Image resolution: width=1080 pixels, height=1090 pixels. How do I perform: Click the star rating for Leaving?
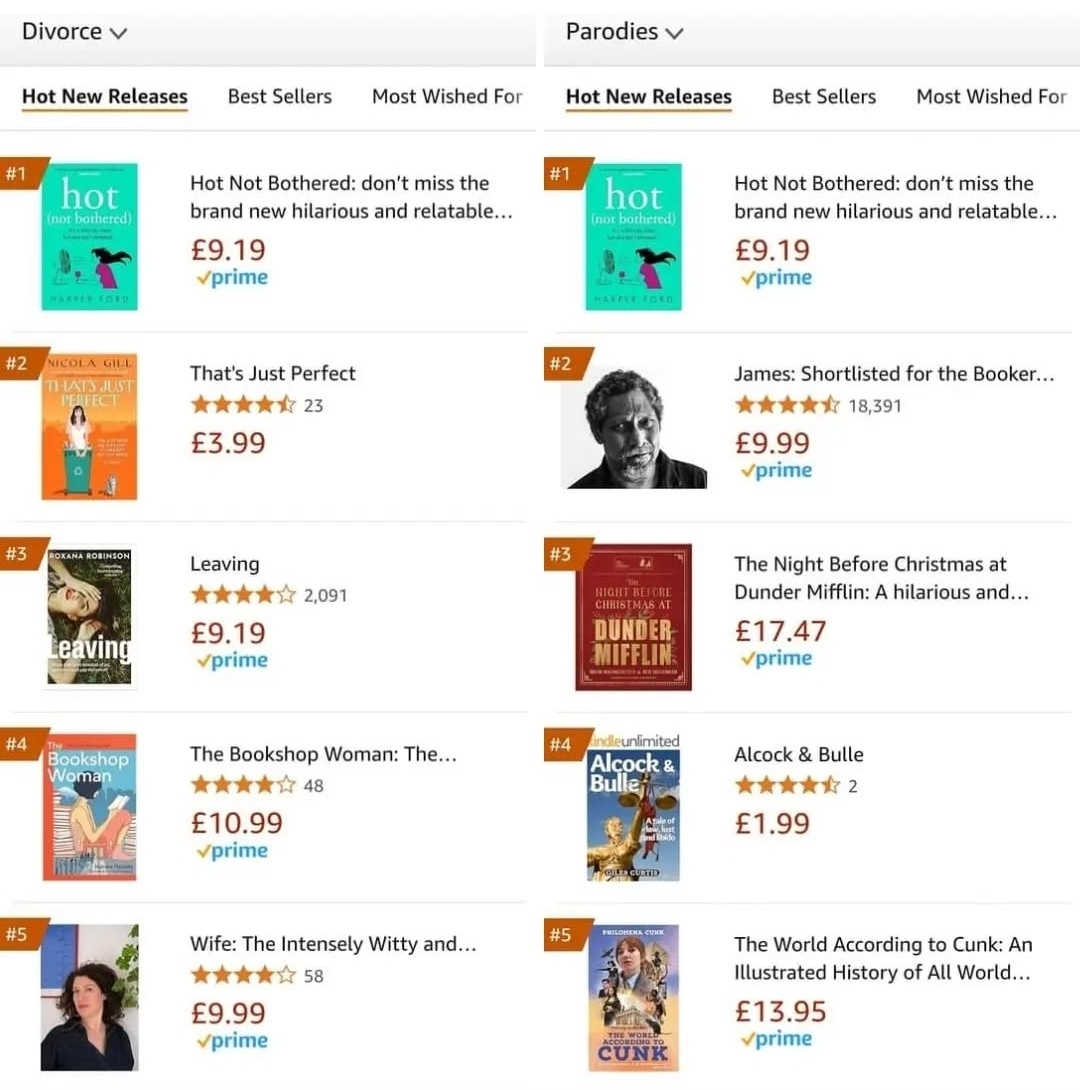pyautogui.click(x=243, y=595)
